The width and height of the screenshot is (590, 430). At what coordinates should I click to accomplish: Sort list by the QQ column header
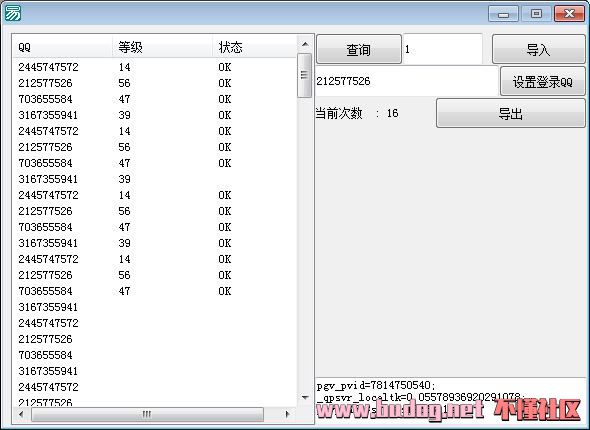62,47
